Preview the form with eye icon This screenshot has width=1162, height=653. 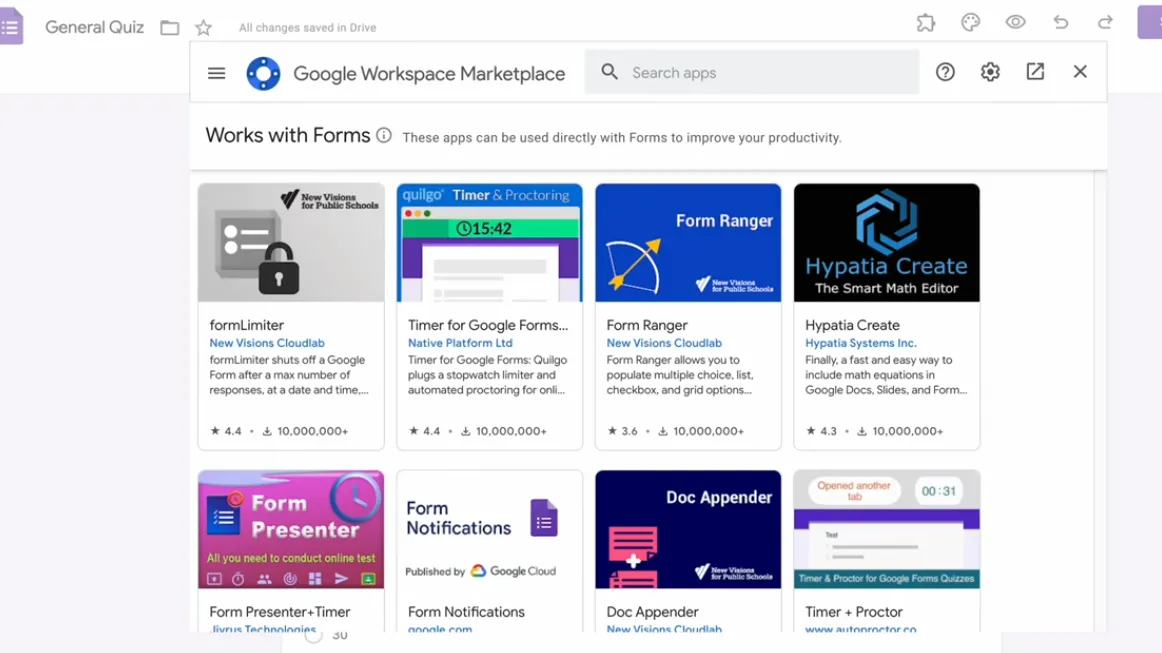tap(1015, 23)
